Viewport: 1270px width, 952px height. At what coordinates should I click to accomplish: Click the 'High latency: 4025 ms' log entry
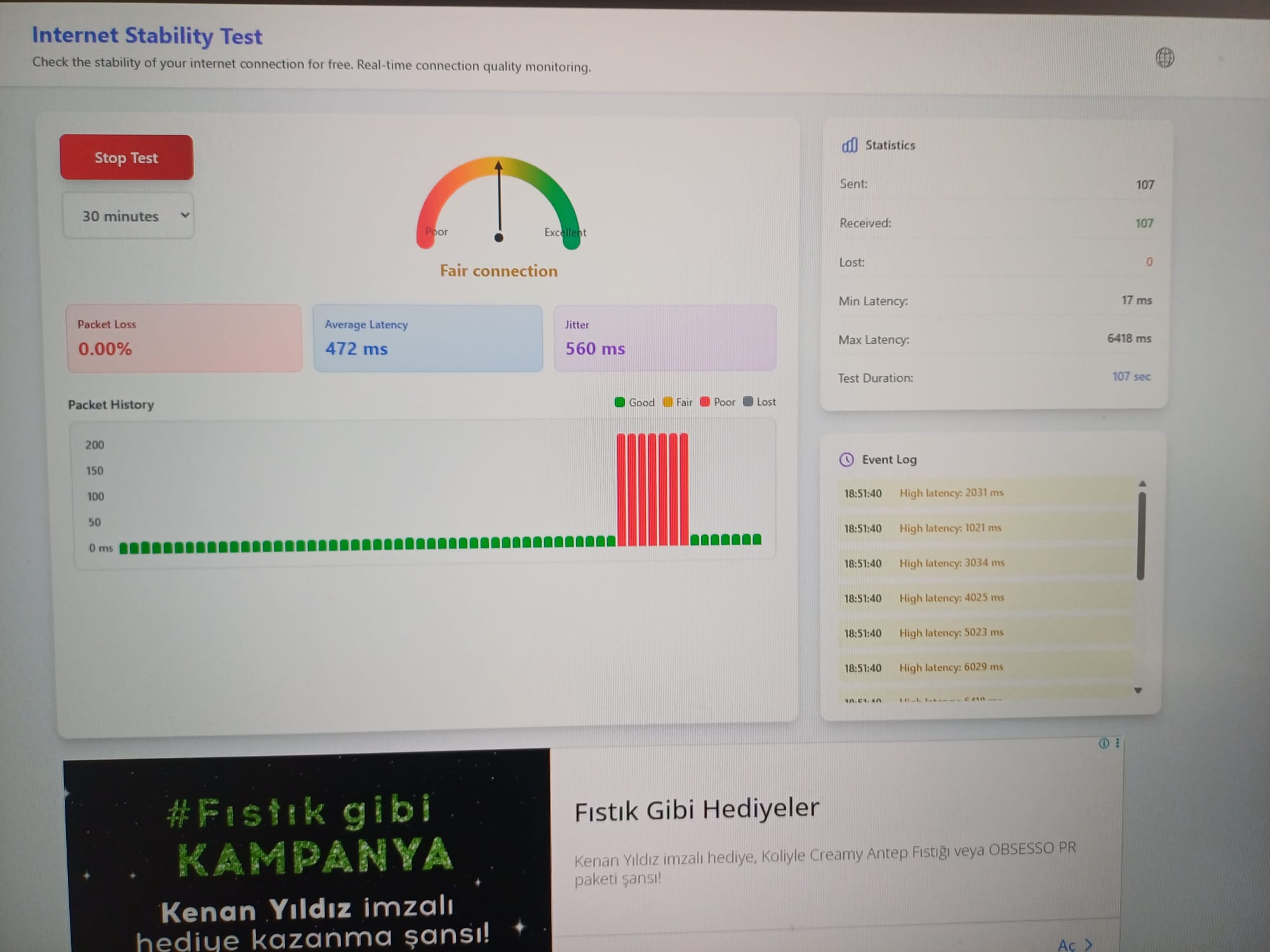[x=985, y=598]
